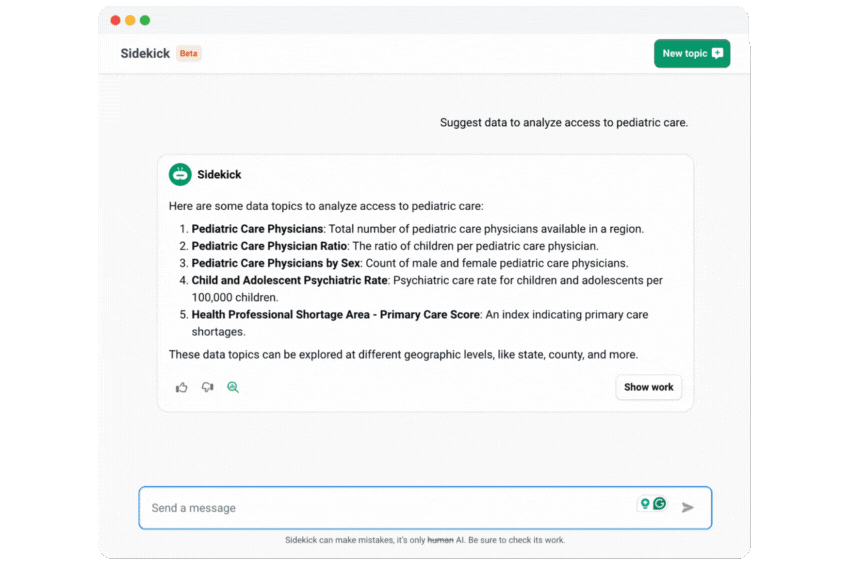The height and width of the screenshot is (574, 850).
Task: Click the green maximize window button
Action: click(x=145, y=20)
